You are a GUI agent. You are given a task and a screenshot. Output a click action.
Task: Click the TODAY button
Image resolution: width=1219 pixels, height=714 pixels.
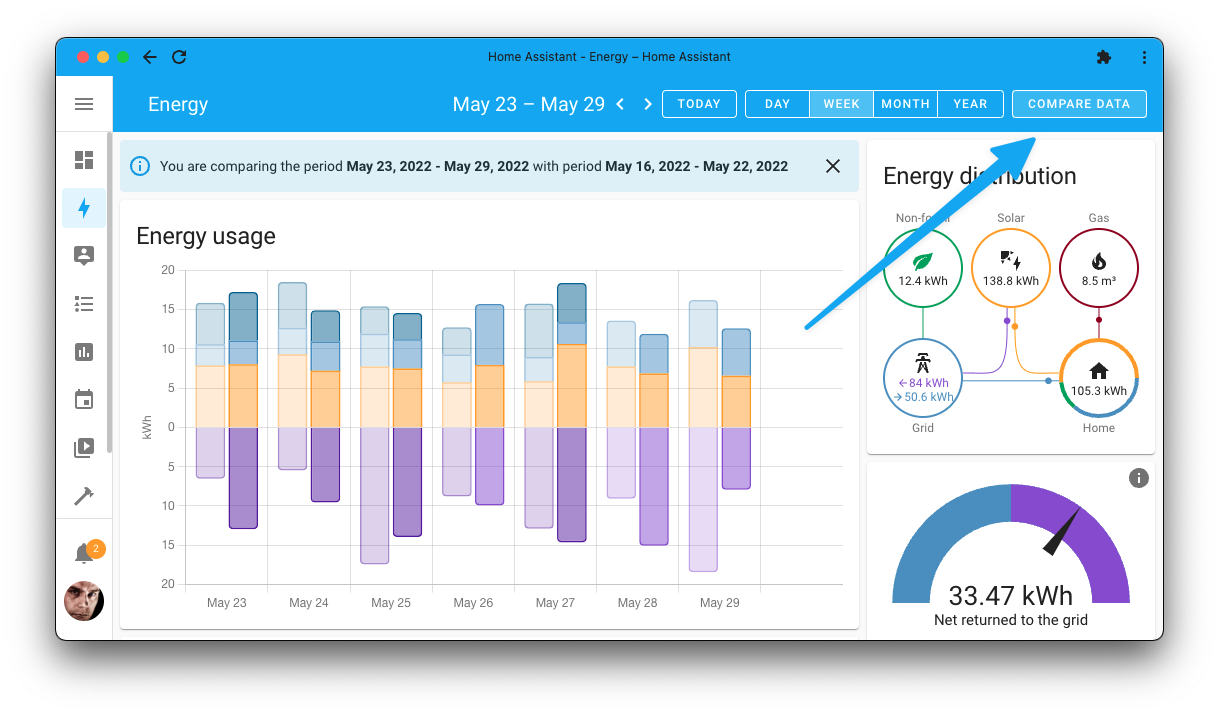point(699,103)
